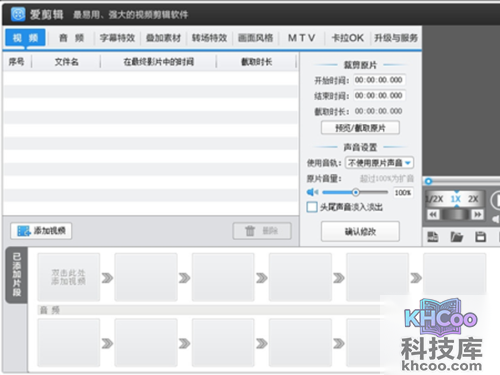Click the new project document icon
The image size is (500, 375).
(x=433, y=237)
